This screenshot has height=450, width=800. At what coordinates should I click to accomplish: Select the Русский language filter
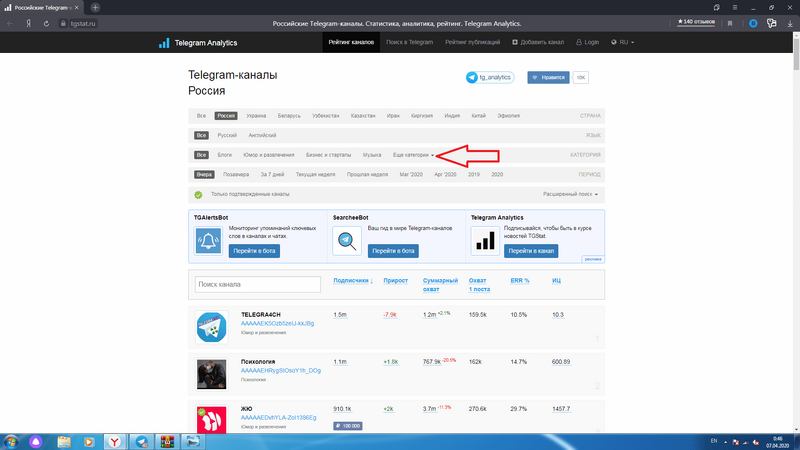pyautogui.click(x=227, y=135)
